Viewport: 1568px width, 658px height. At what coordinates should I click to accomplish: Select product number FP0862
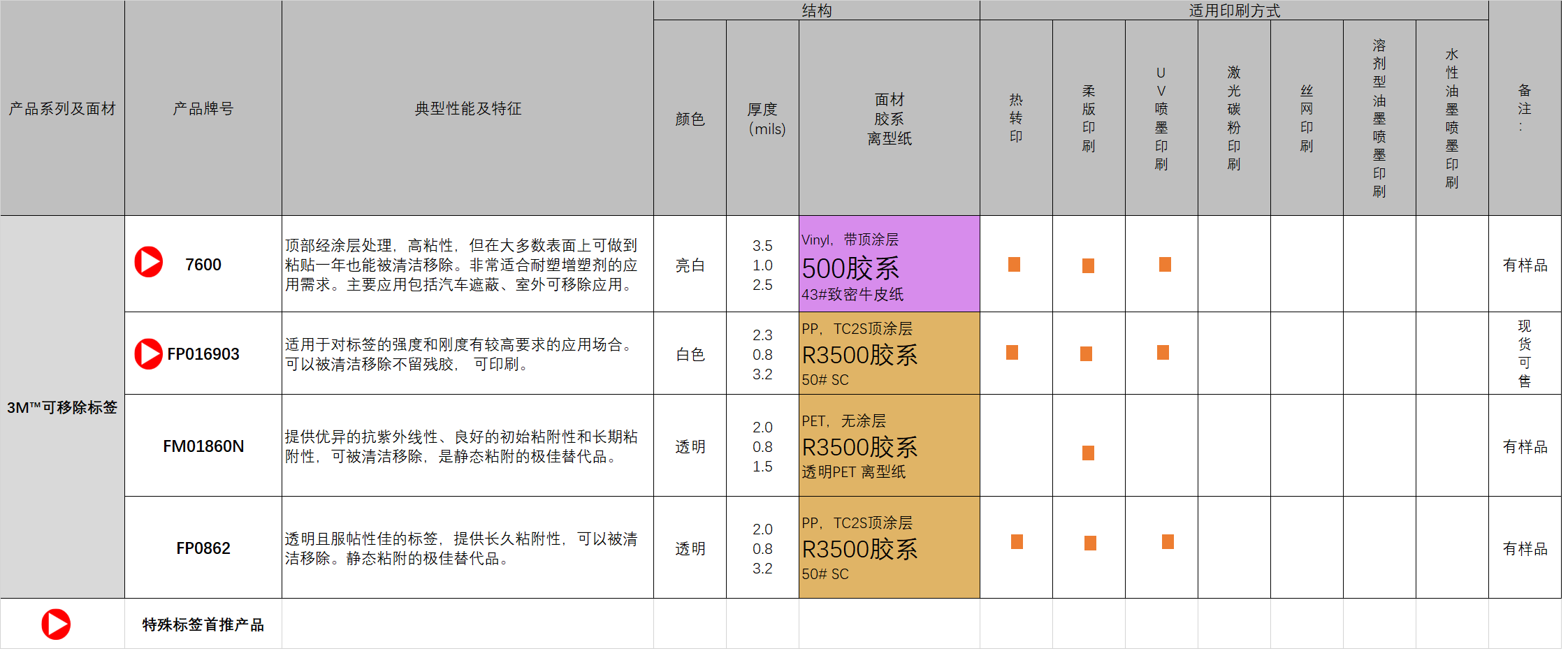[x=203, y=548]
